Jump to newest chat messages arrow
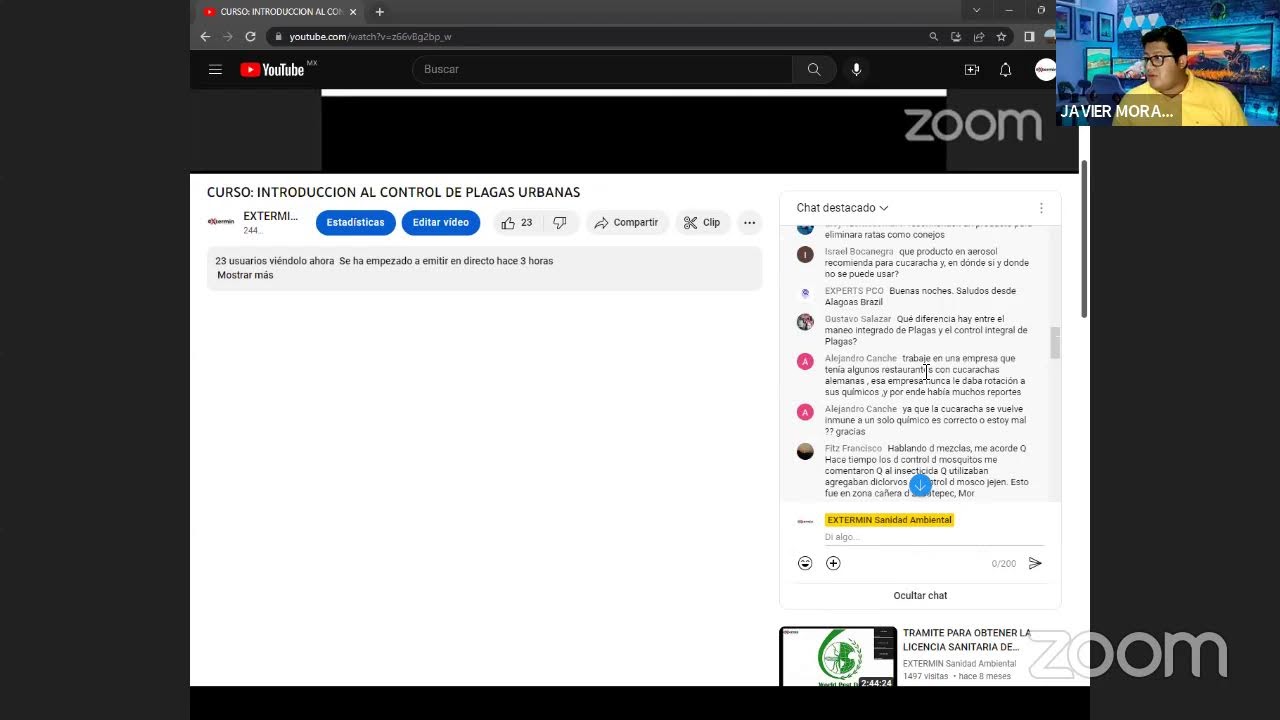Screen dimensions: 1280x720 920,485
